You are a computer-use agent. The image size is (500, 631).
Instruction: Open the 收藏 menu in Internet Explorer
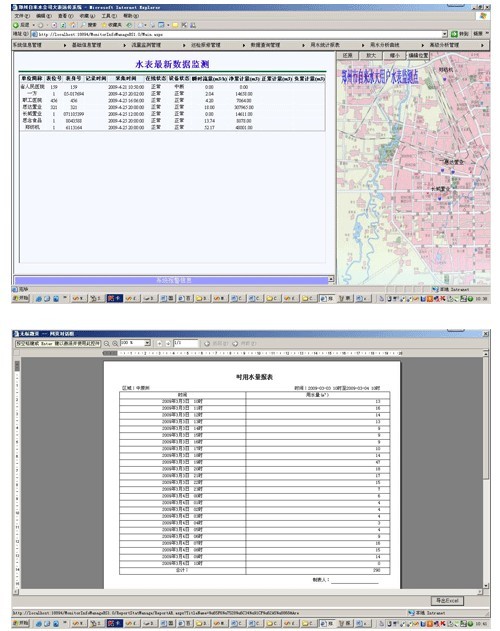click(x=87, y=16)
